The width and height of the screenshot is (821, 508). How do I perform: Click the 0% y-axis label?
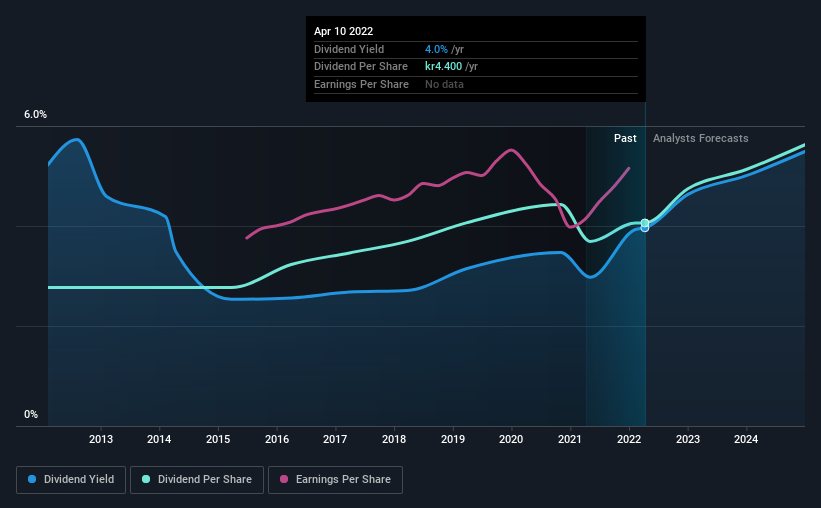pos(31,414)
